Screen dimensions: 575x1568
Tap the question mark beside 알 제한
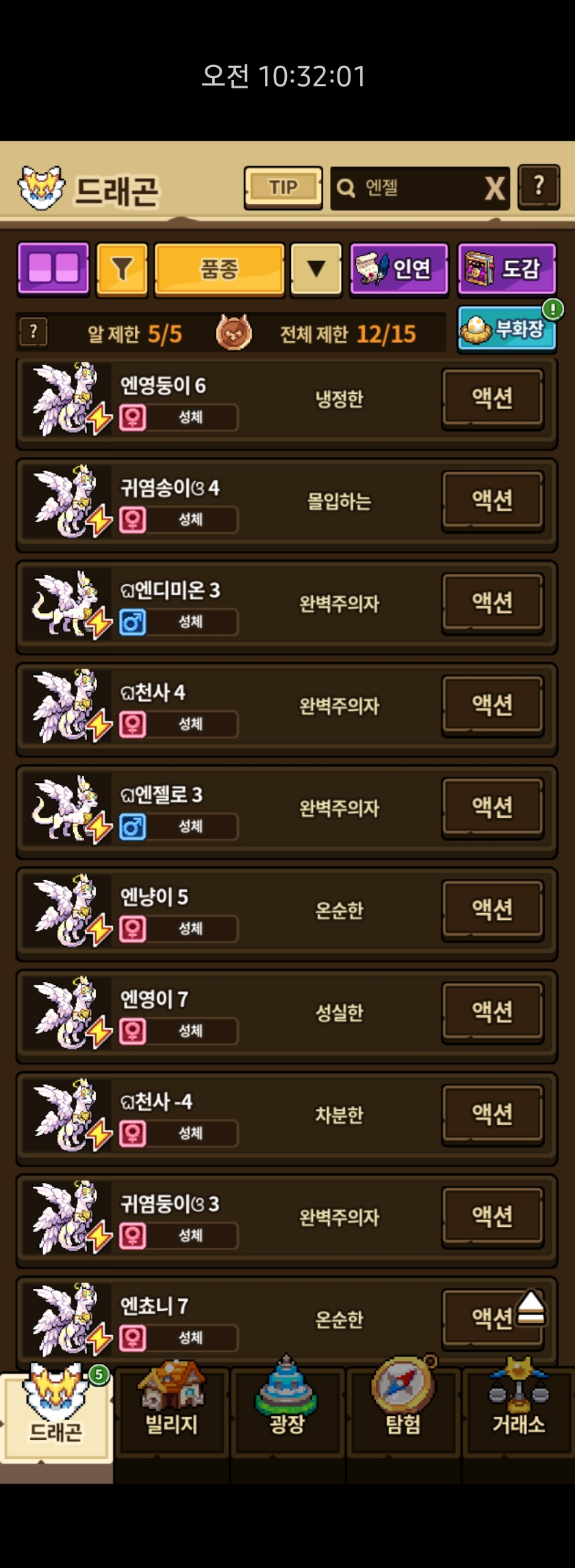click(x=33, y=332)
